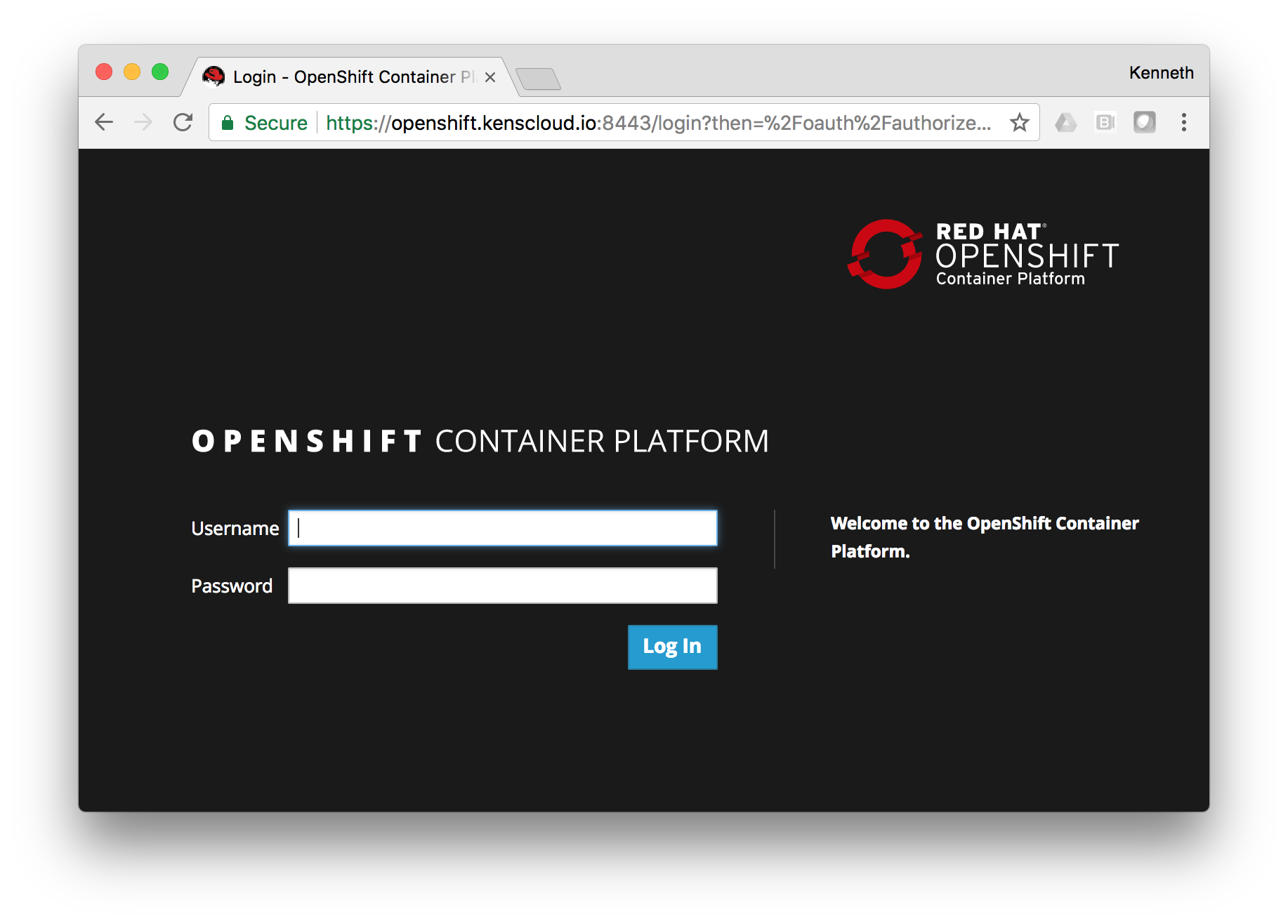Maximize the window with the green button
The width and height of the screenshot is (1288, 924).
160,72
